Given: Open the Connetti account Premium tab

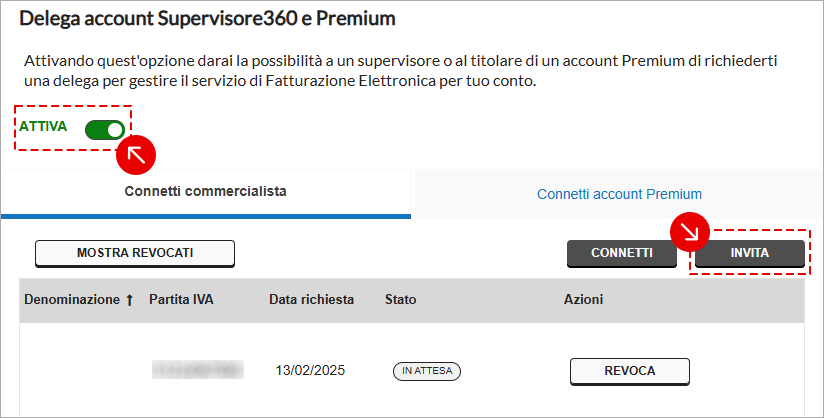Looking at the screenshot, I should coord(619,194).
